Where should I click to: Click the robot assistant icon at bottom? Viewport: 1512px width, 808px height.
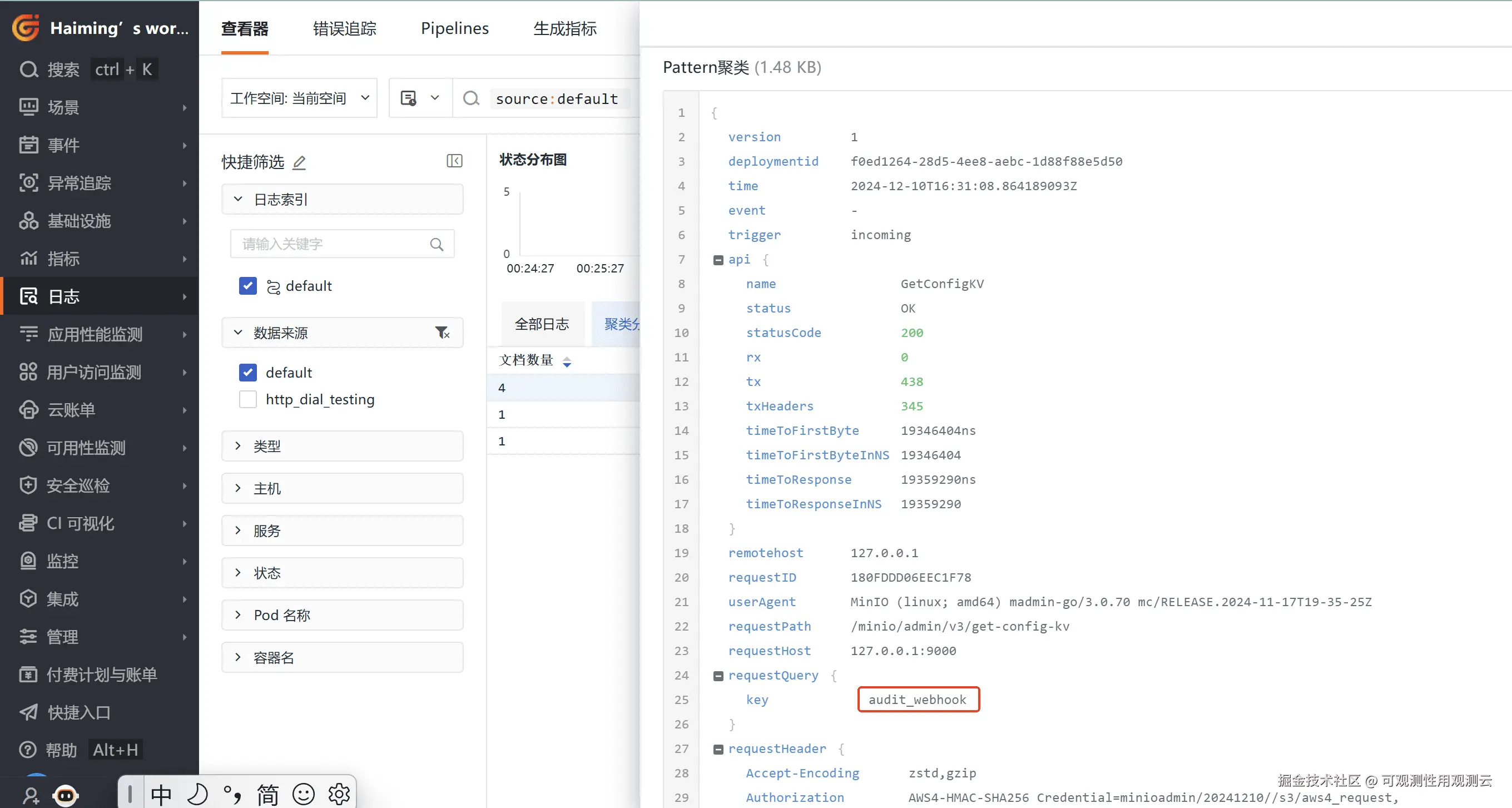65,795
